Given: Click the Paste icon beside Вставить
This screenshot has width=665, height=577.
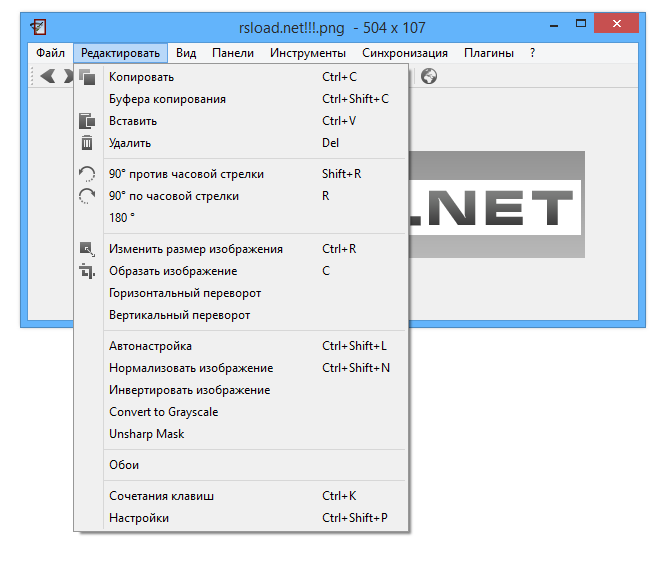Looking at the screenshot, I should 87,121.
